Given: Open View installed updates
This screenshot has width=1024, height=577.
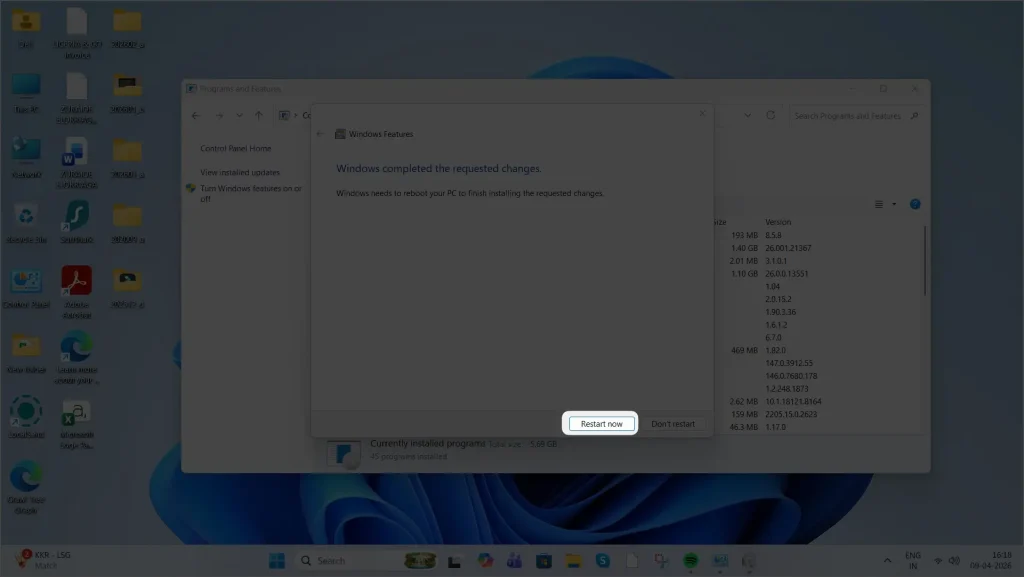Looking at the screenshot, I should point(239,171).
